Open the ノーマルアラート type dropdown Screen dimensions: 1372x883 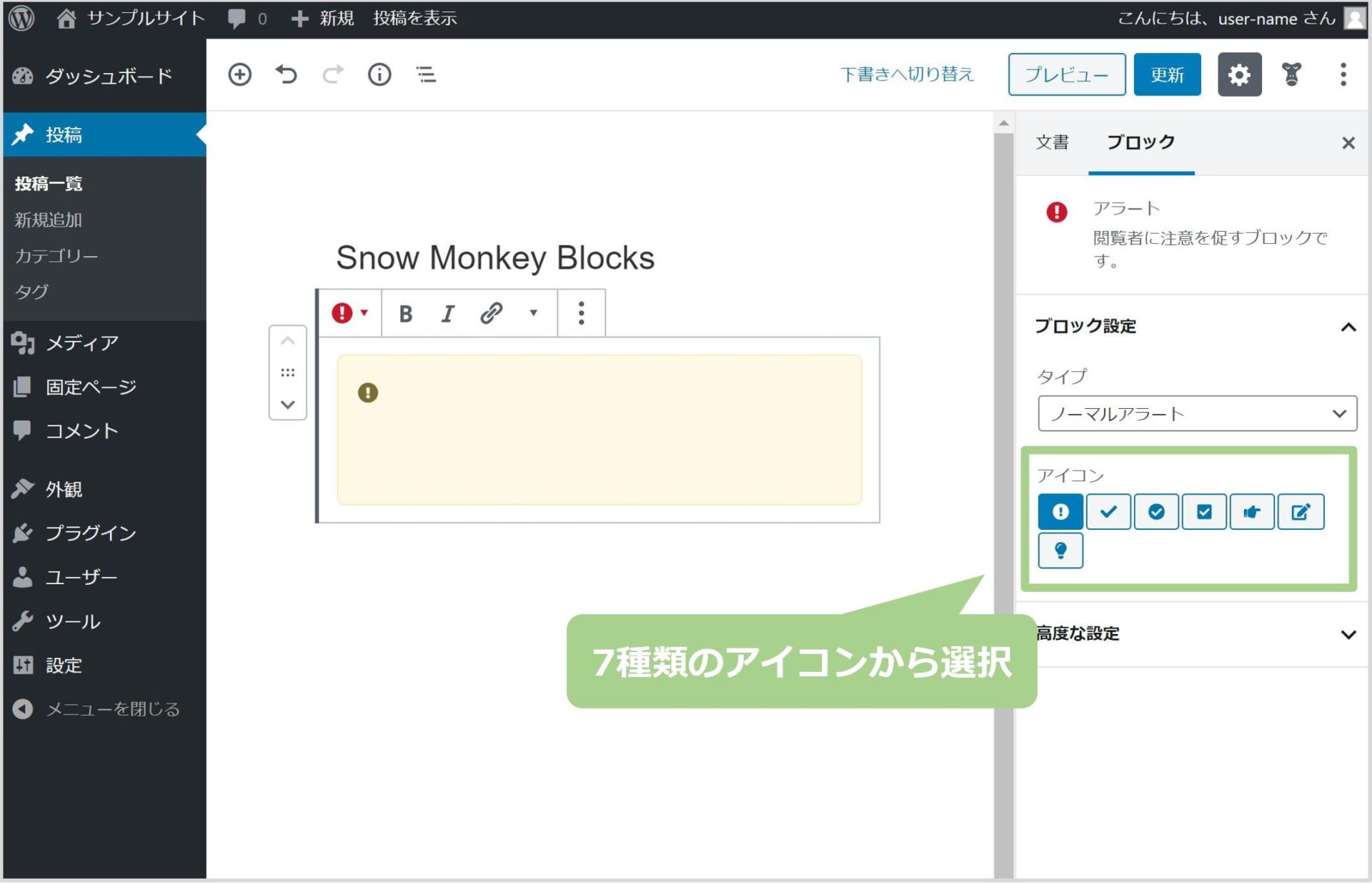(1196, 413)
